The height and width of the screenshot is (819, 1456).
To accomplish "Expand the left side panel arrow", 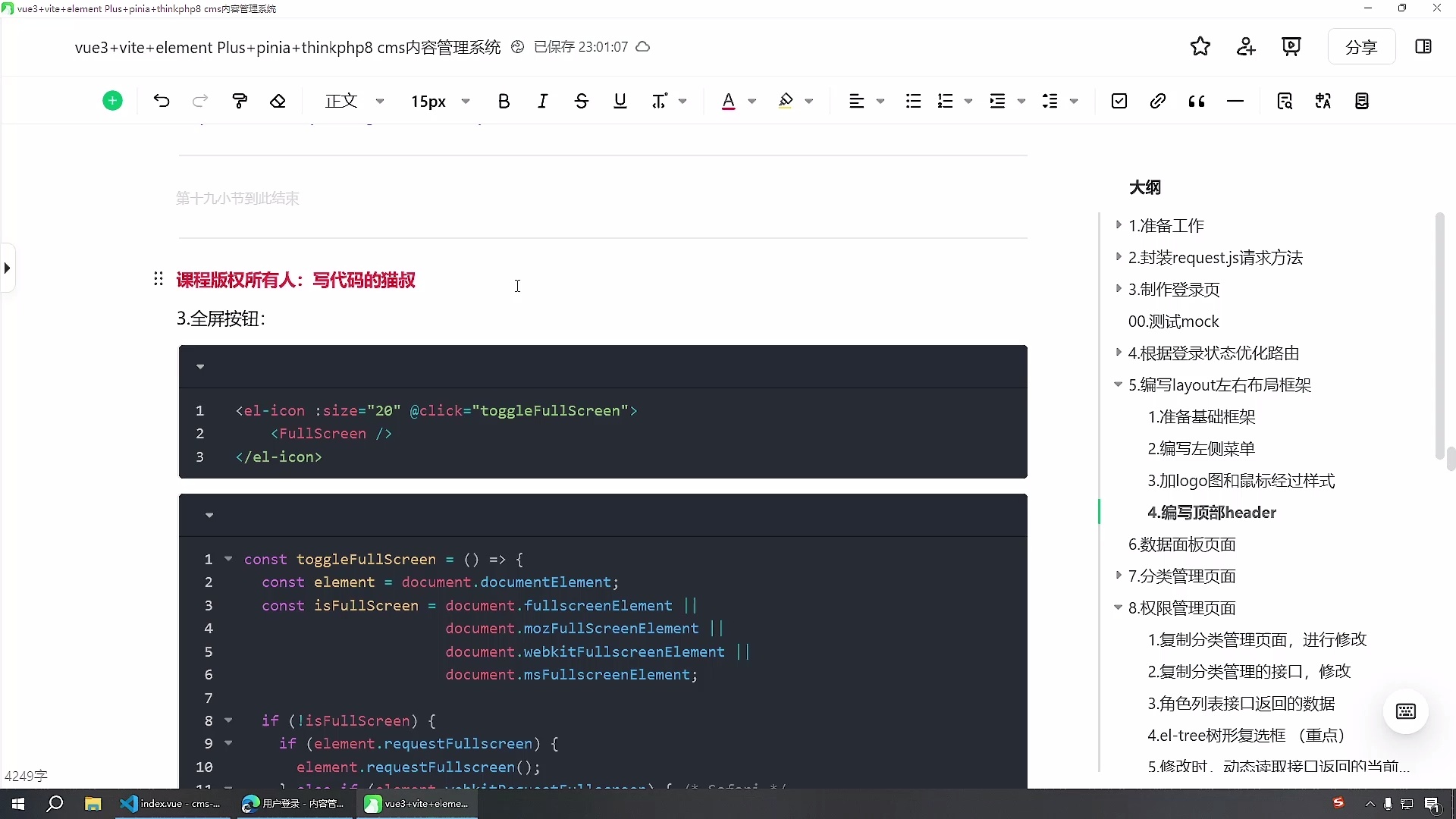I will (7, 268).
